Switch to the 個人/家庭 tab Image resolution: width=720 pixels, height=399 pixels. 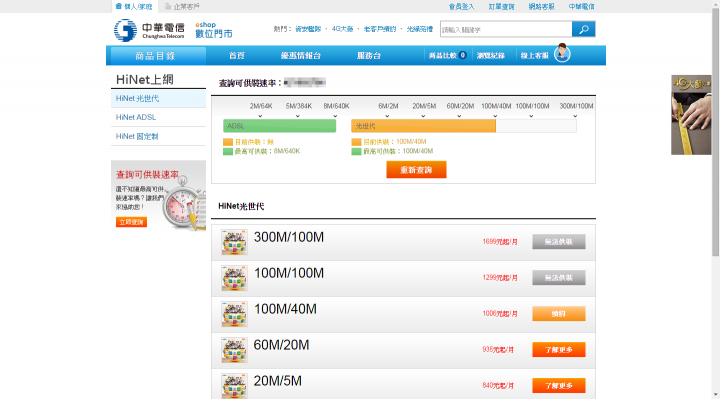click(x=134, y=6)
